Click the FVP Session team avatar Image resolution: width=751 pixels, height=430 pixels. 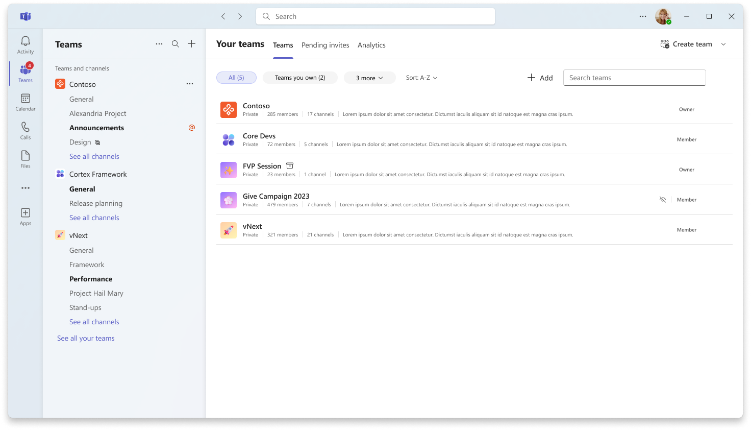(x=228, y=170)
